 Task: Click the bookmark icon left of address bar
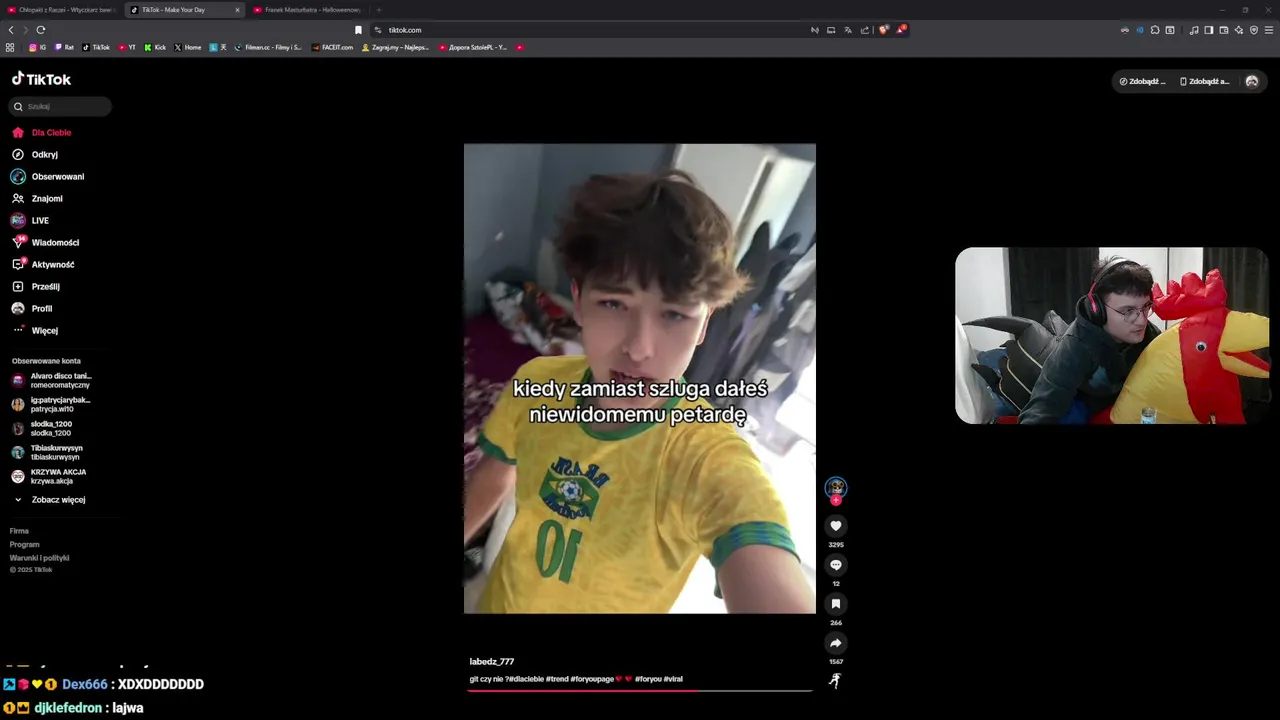(358, 30)
